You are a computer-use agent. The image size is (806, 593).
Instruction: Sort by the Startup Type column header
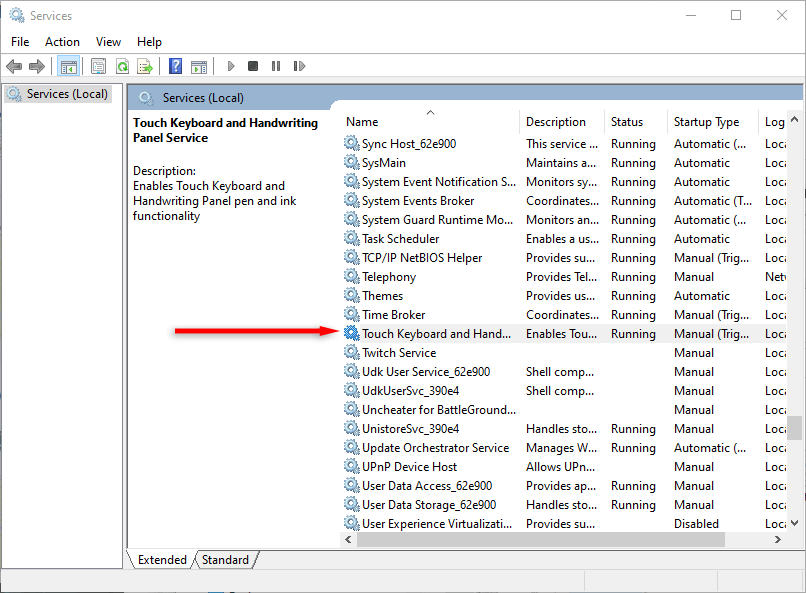click(706, 122)
